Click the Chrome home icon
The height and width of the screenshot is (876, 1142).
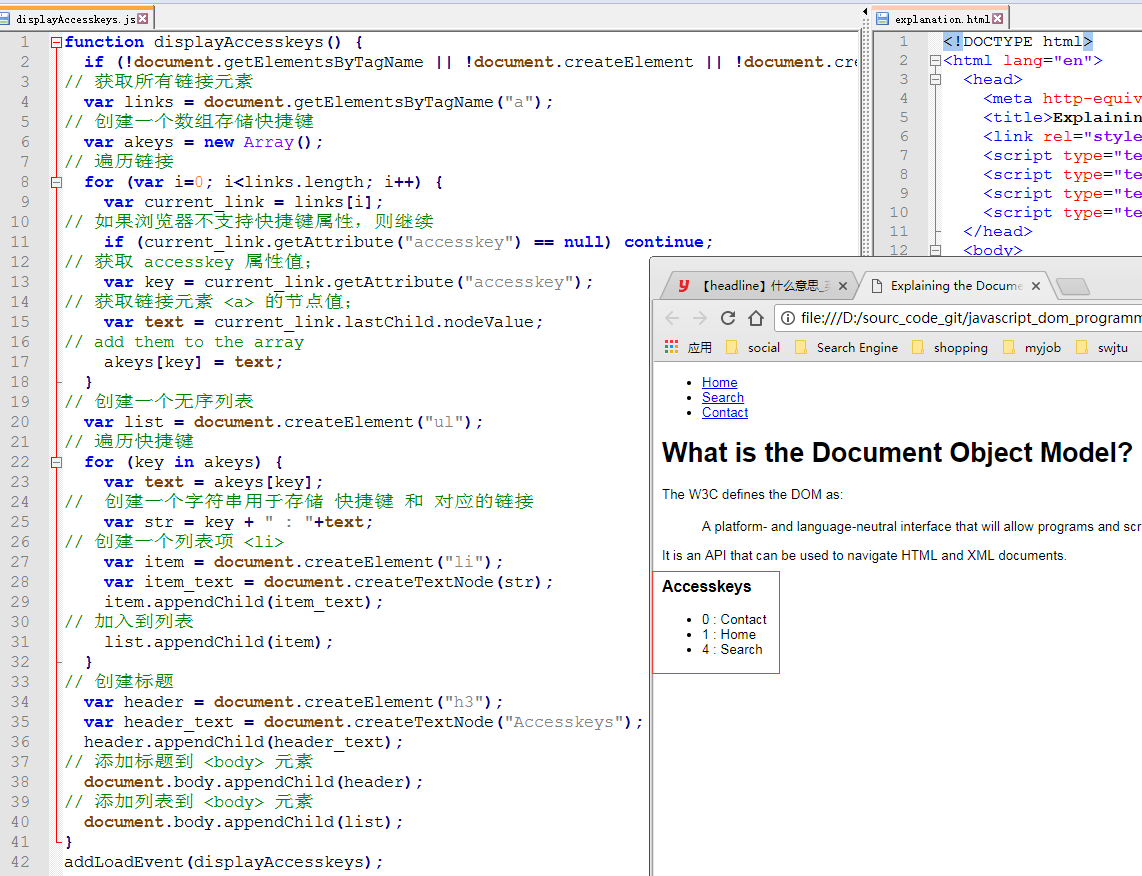(x=756, y=318)
